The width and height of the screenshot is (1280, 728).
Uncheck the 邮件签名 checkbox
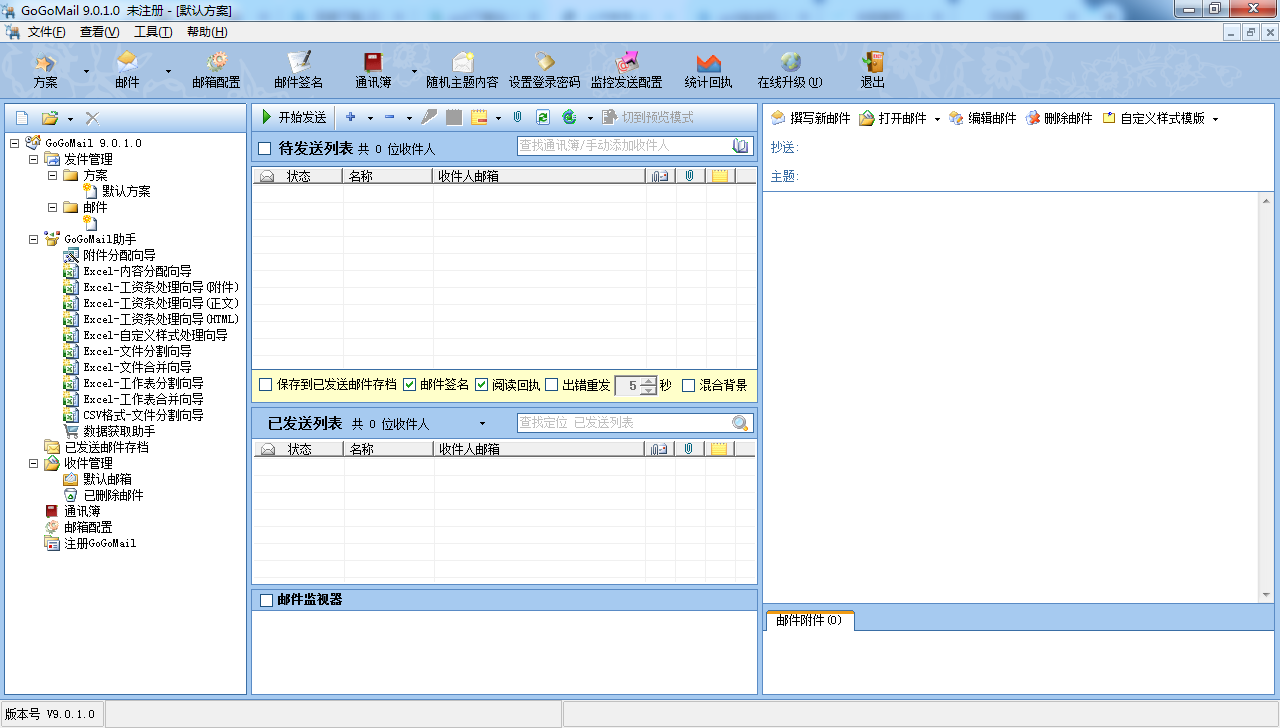(x=409, y=385)
